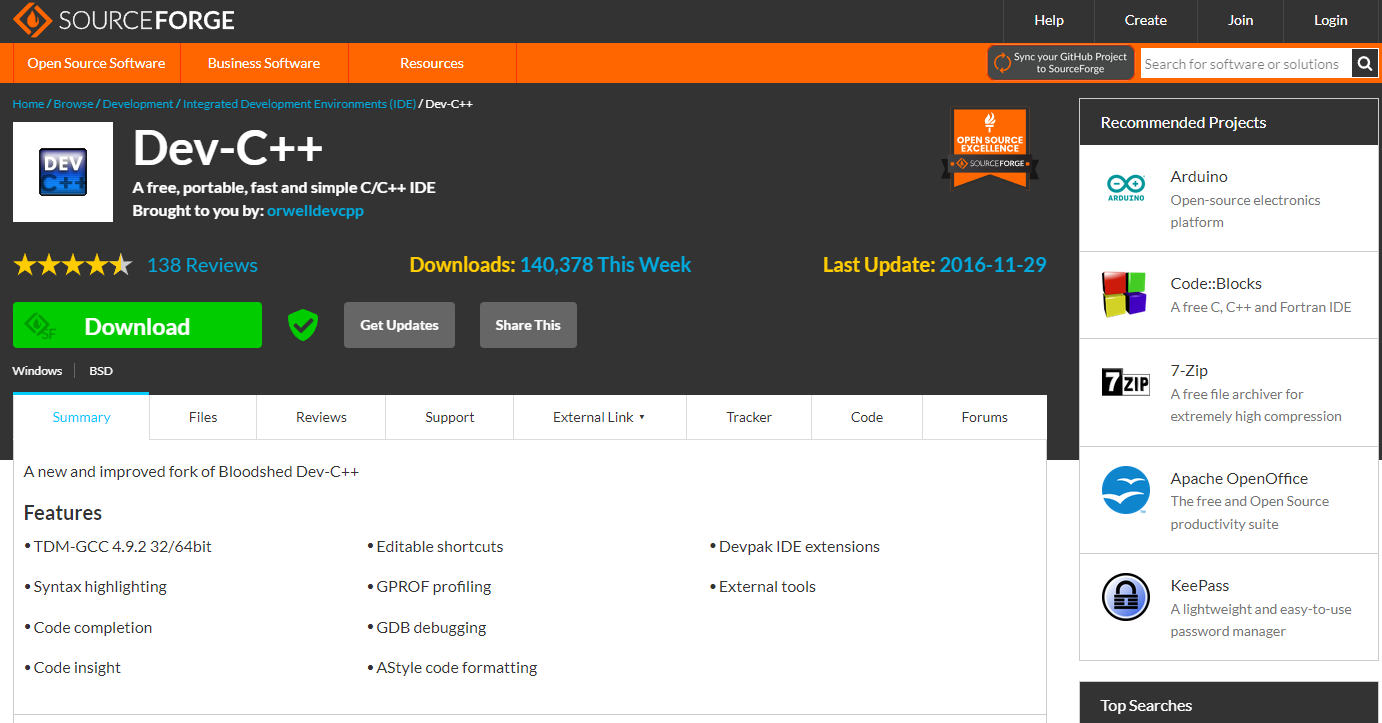This screenshot has width=1382, height=723.
Task: Click the GitHub sync icon
Action: [x=1002, y=63]
